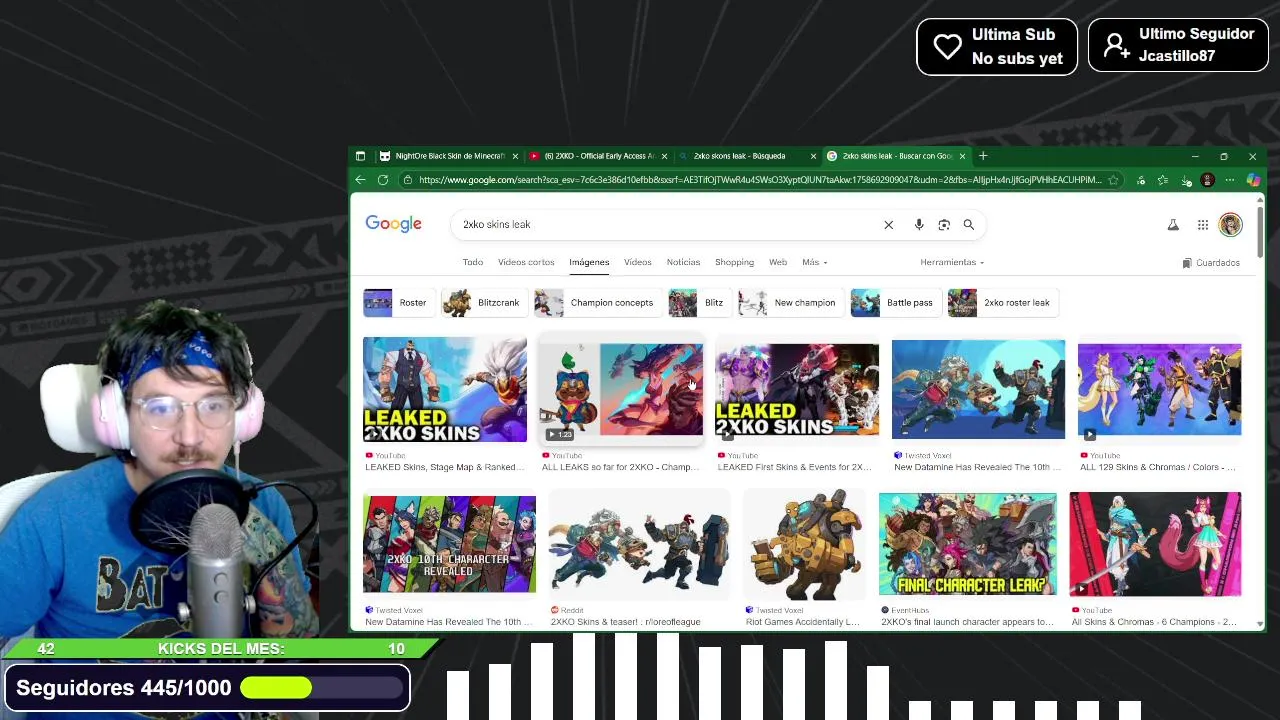Open LEAKED First Skins & Events thumbnail
1280x720 pixels.
pyautogui.click(x=797, y=390)
